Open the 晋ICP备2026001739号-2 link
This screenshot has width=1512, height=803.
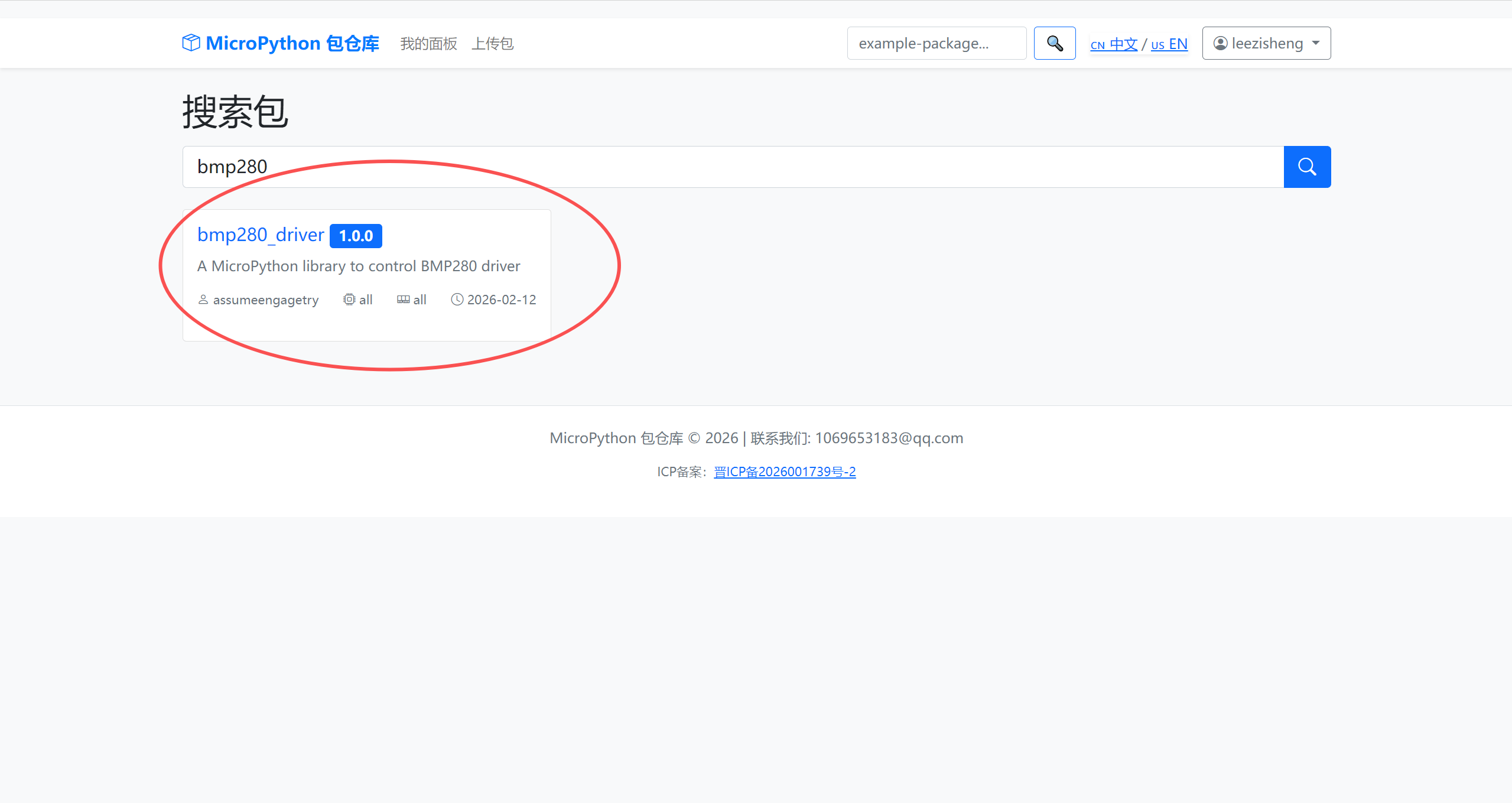coord(785,472)
